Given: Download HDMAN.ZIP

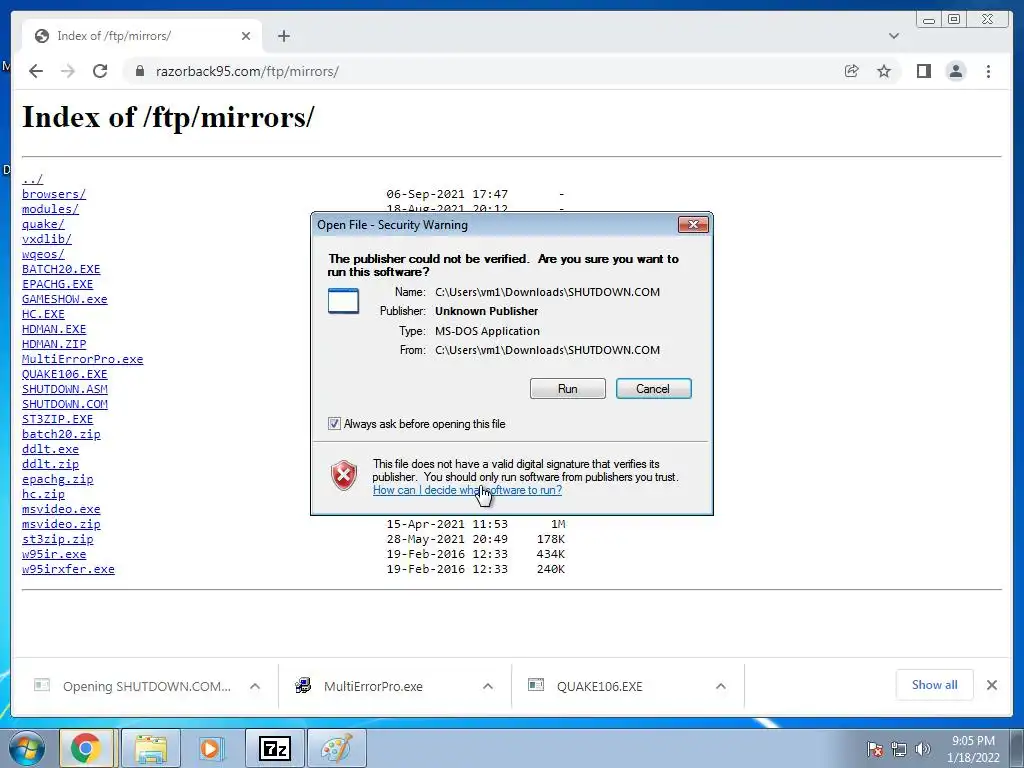Looking at the screenshot, I should 54,344.
